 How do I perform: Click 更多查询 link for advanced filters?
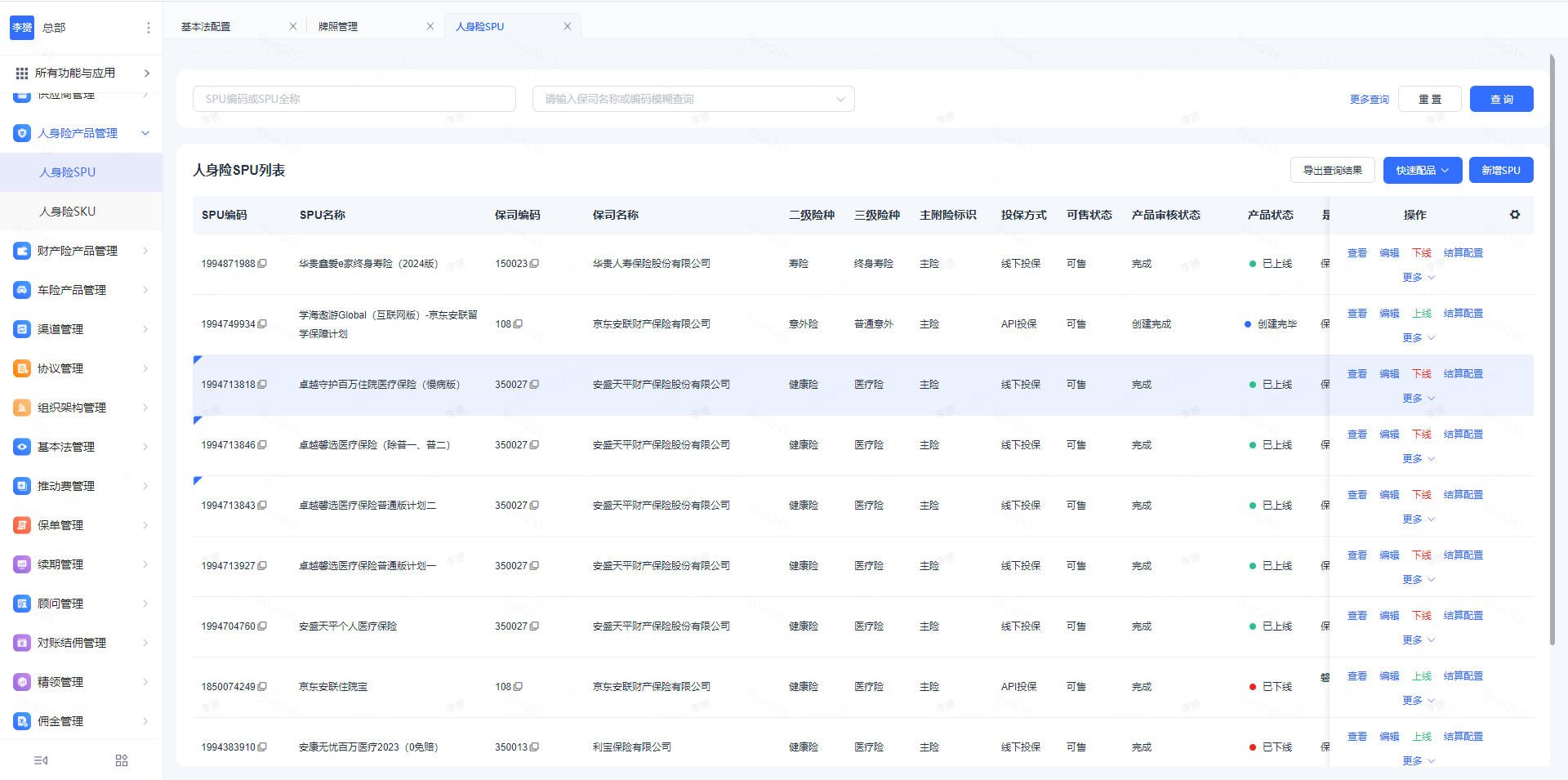click(x=1369, y=100)
